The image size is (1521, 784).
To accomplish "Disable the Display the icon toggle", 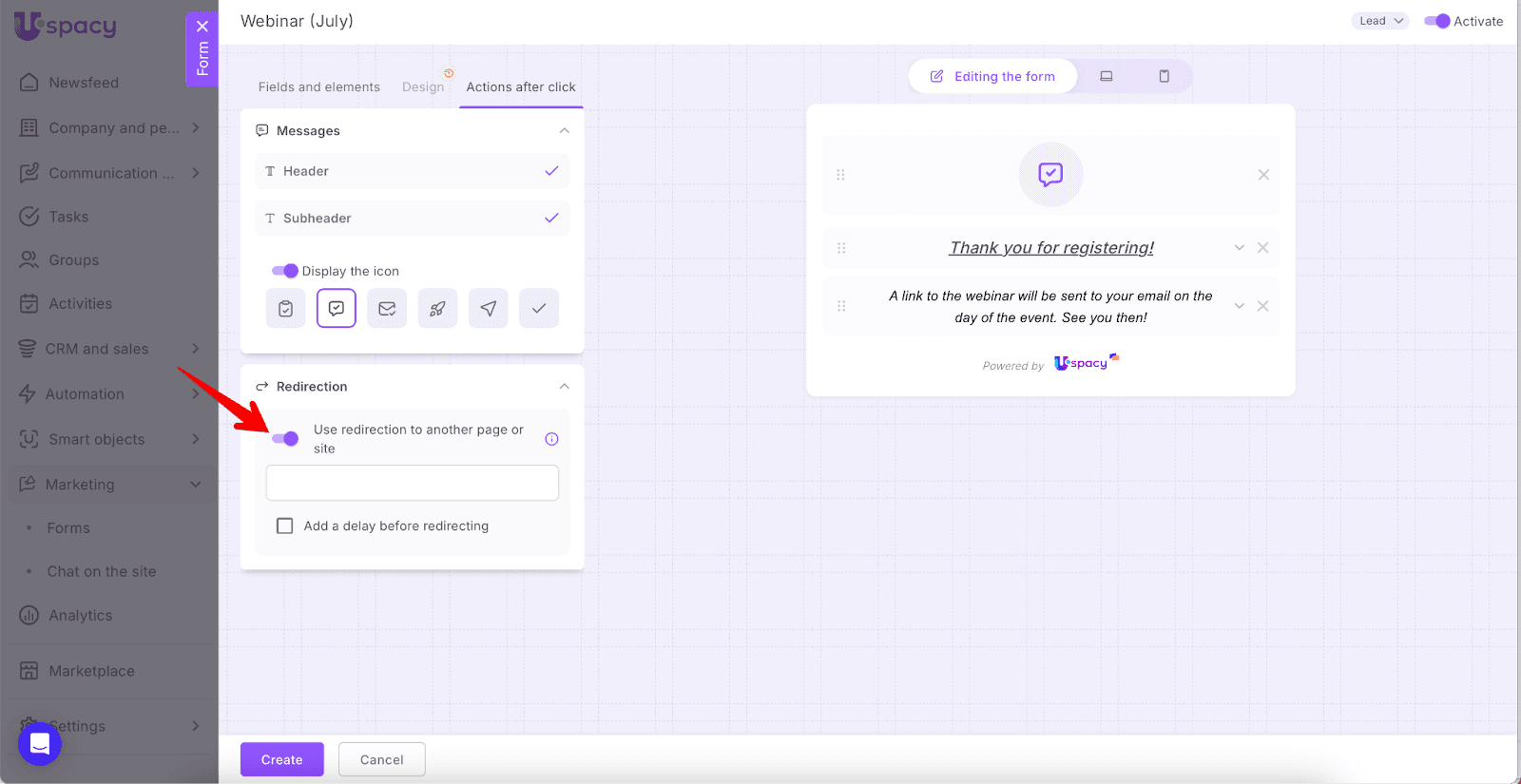I will click(285, 271).
